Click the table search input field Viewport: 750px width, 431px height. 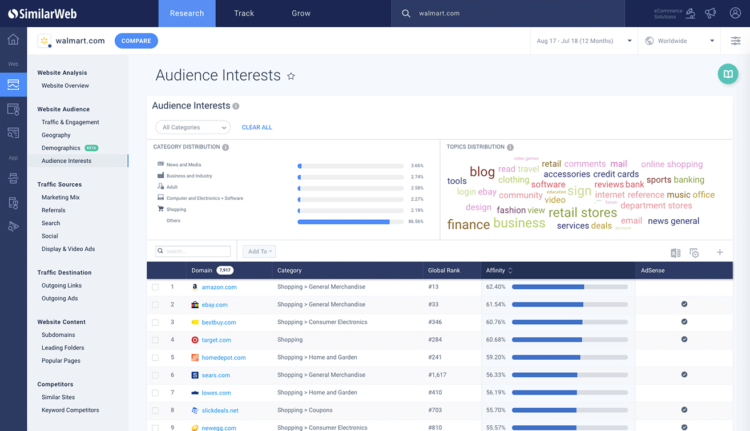point(193,251)
